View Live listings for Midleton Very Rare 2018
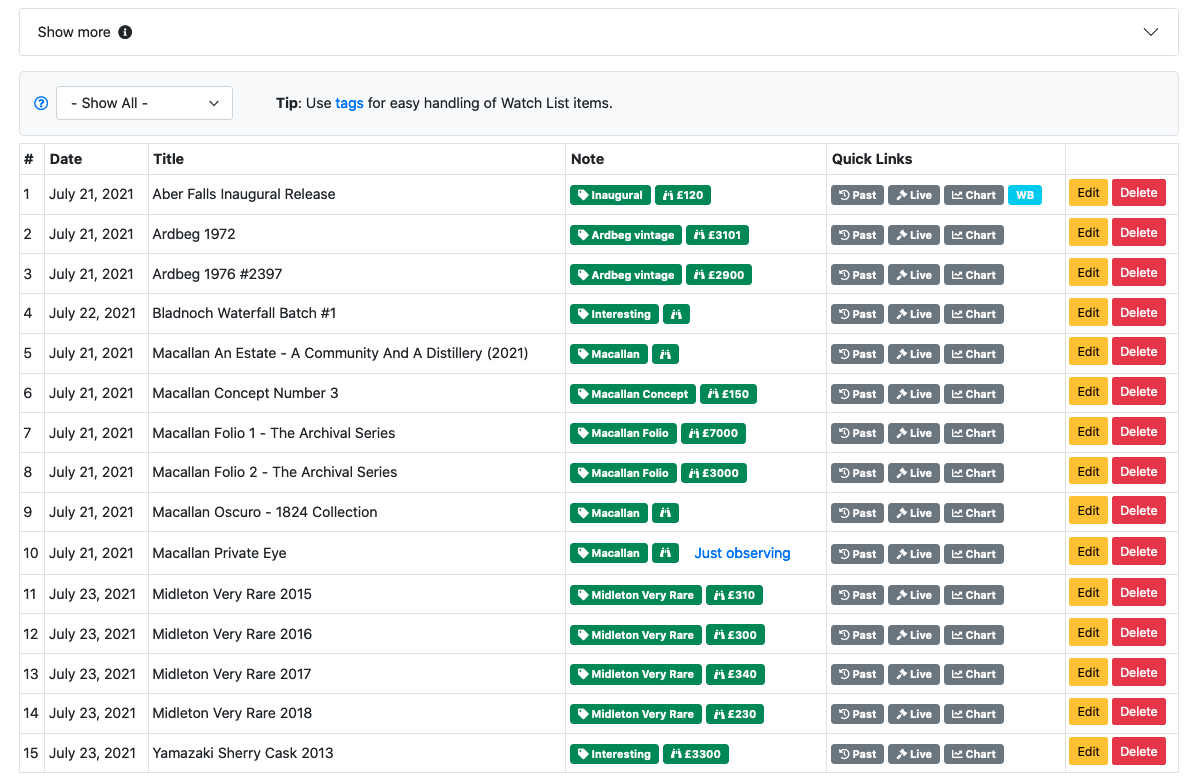This screenshot has width=1200, height=782. click(x=913, y=713)
